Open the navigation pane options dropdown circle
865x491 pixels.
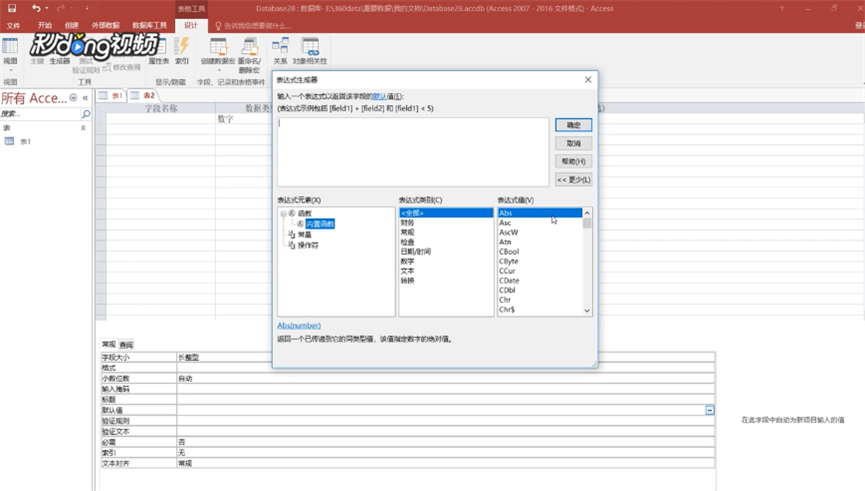tap(73, 98)
